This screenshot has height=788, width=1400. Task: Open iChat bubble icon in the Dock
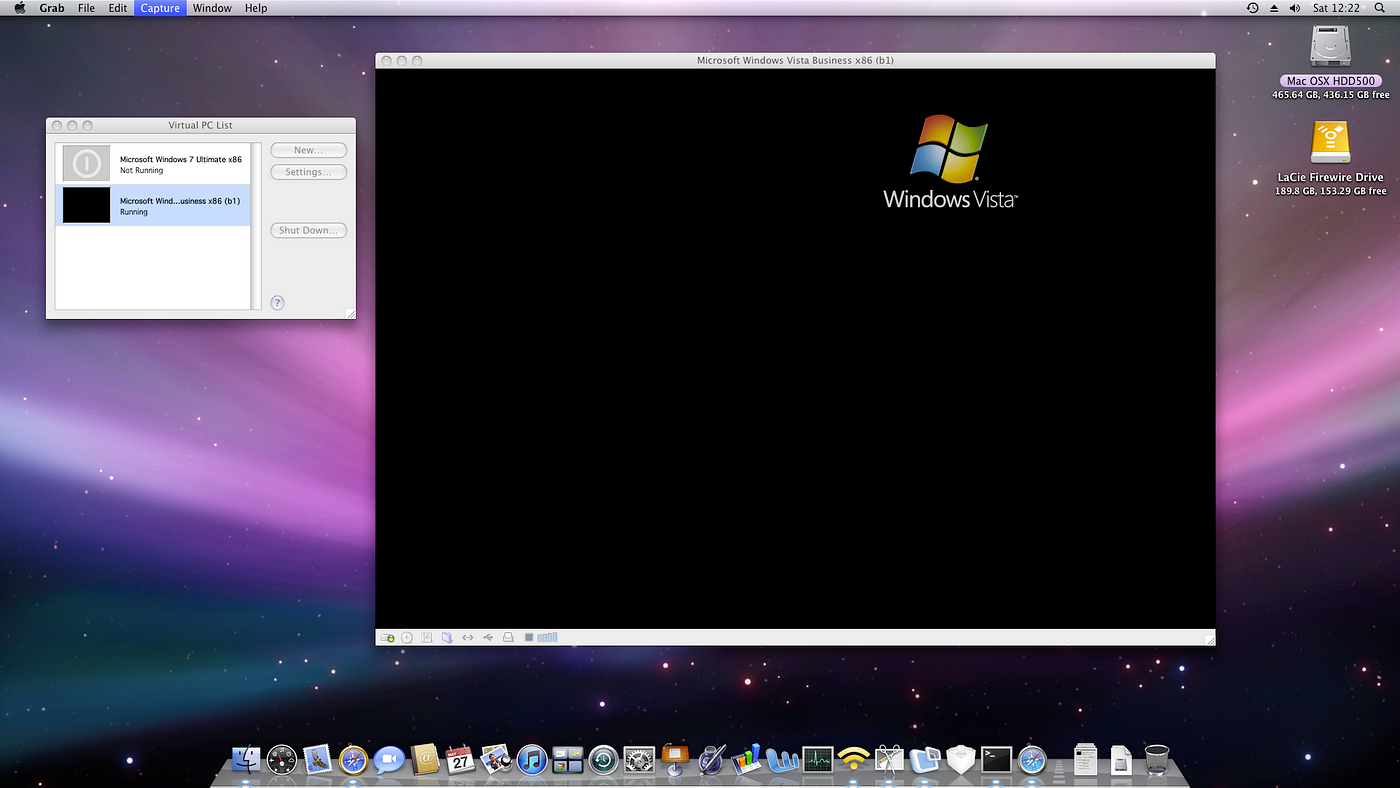pyautogui.click(x=389, y=760)
